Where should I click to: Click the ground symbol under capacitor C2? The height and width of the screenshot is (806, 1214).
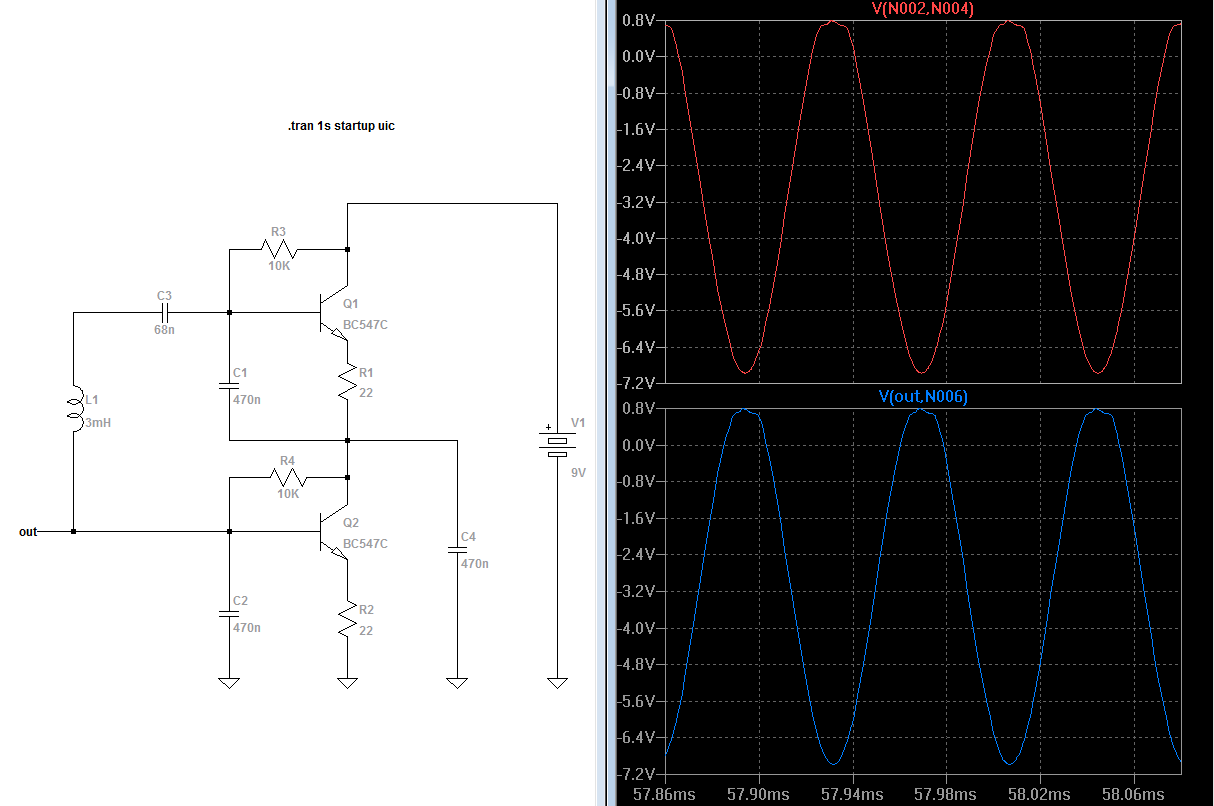(x=229, y=682)
